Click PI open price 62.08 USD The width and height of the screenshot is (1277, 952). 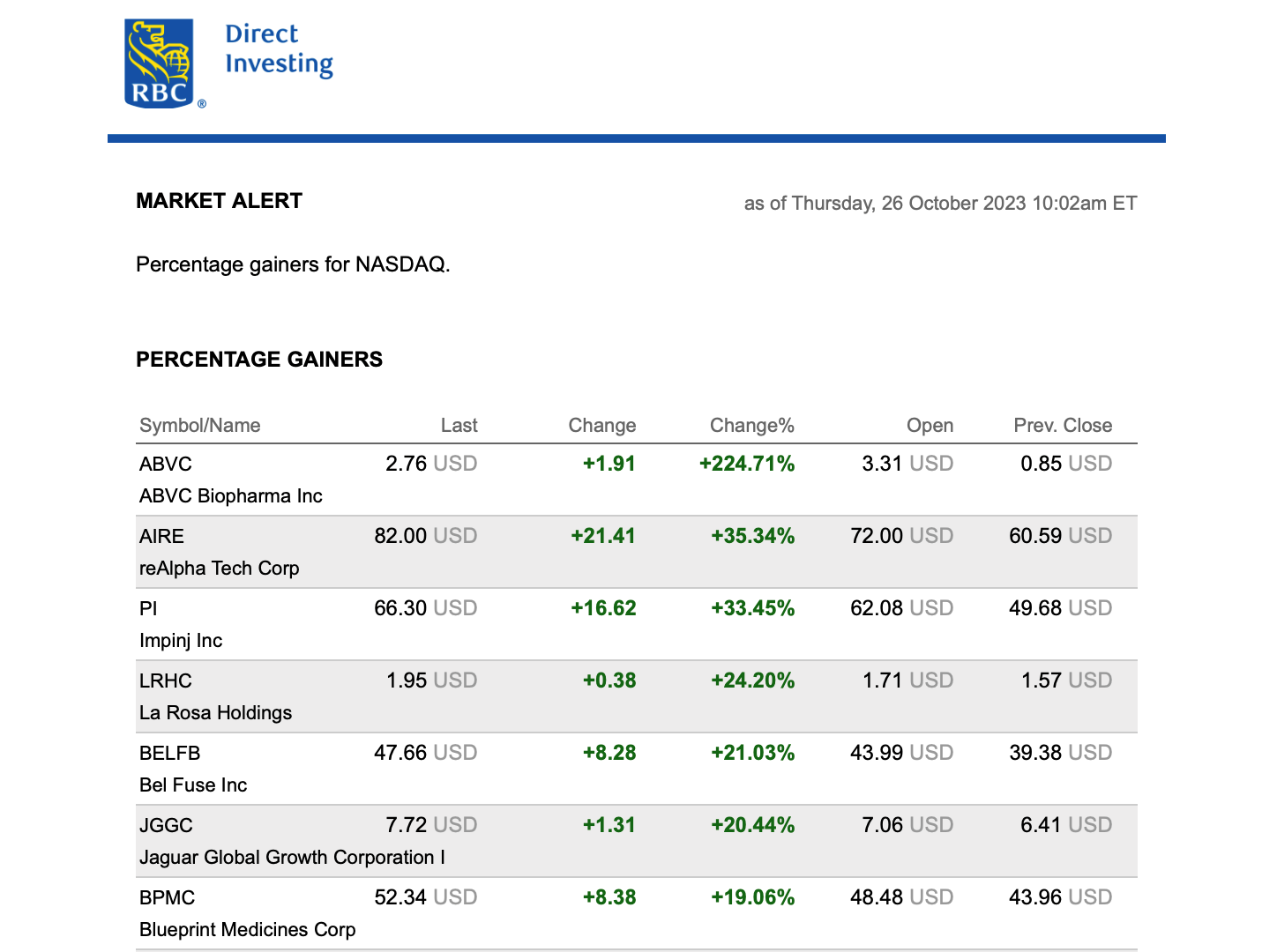902,608
